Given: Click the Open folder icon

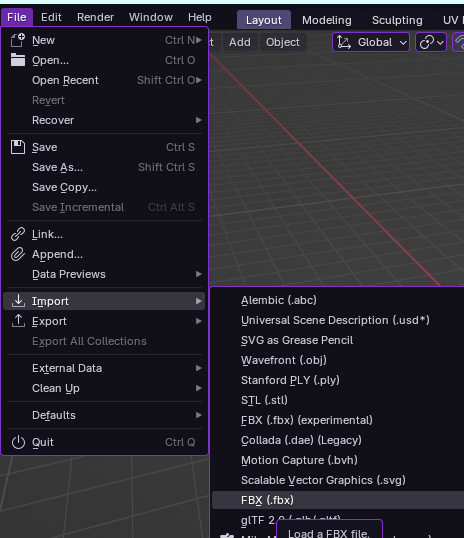Looking at the screenshot, I should (18, 60).
